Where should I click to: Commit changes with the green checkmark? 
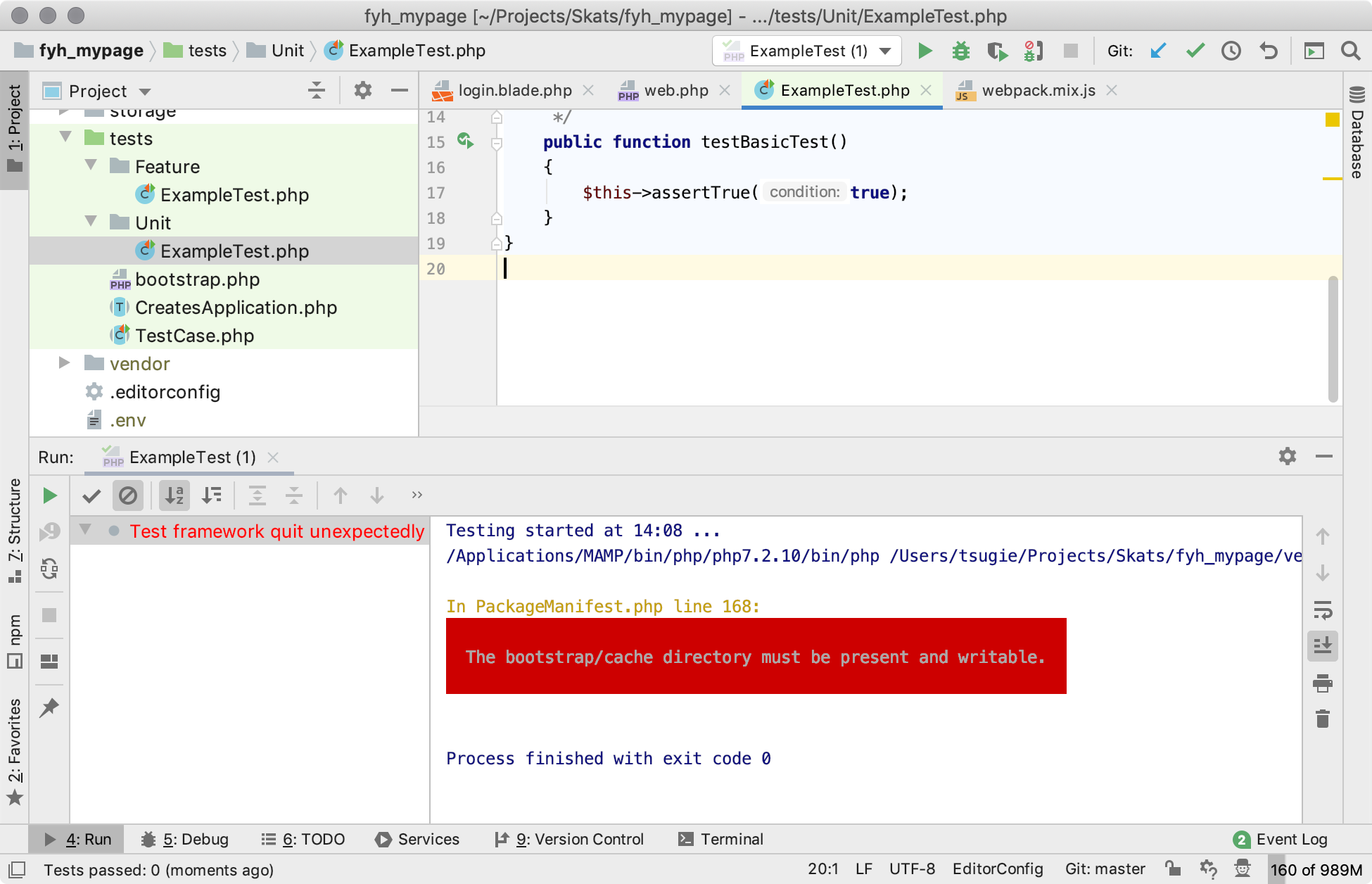1195,51
